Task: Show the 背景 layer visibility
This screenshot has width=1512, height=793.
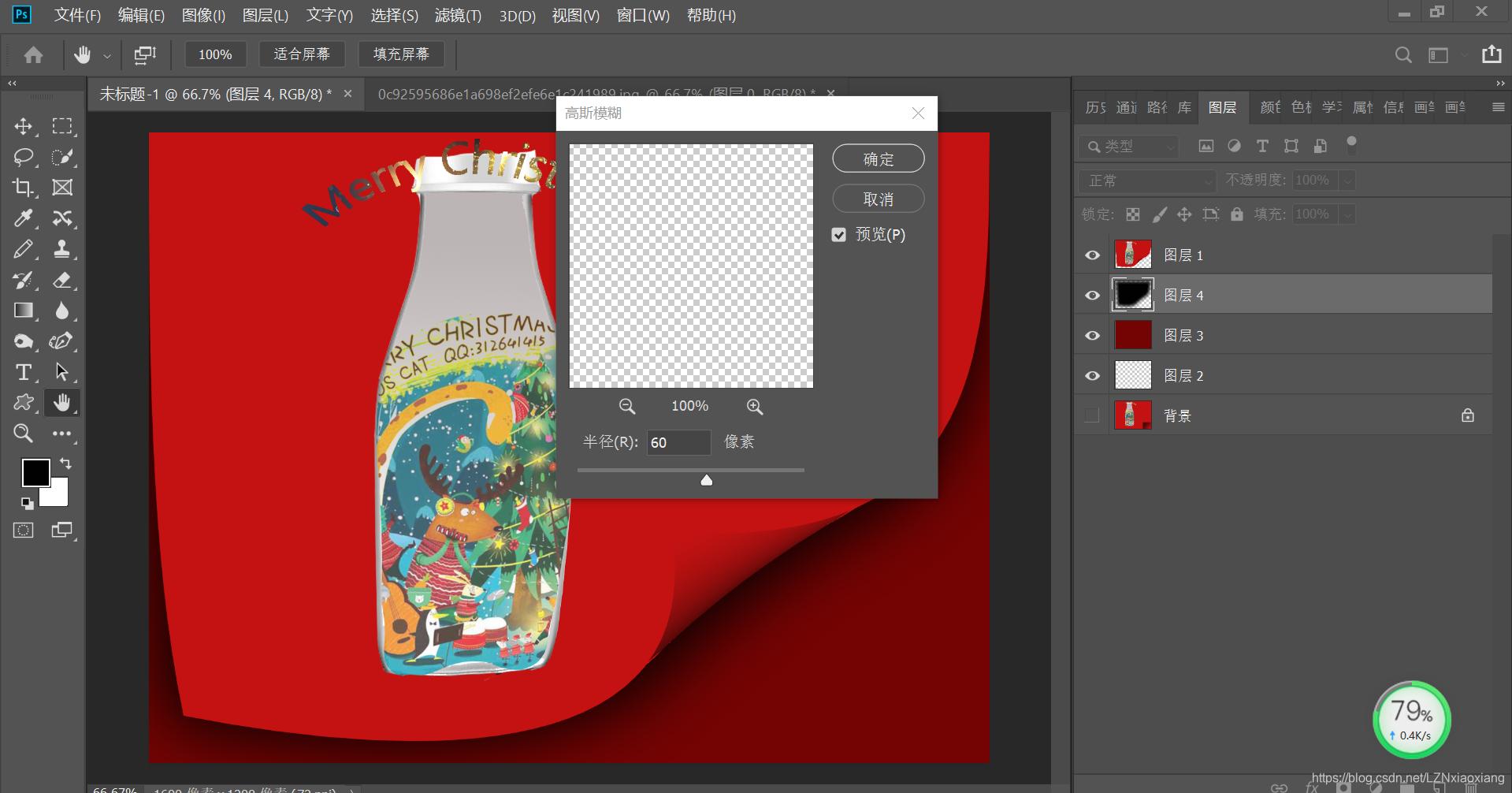Action: click(x=1091, y=415)
